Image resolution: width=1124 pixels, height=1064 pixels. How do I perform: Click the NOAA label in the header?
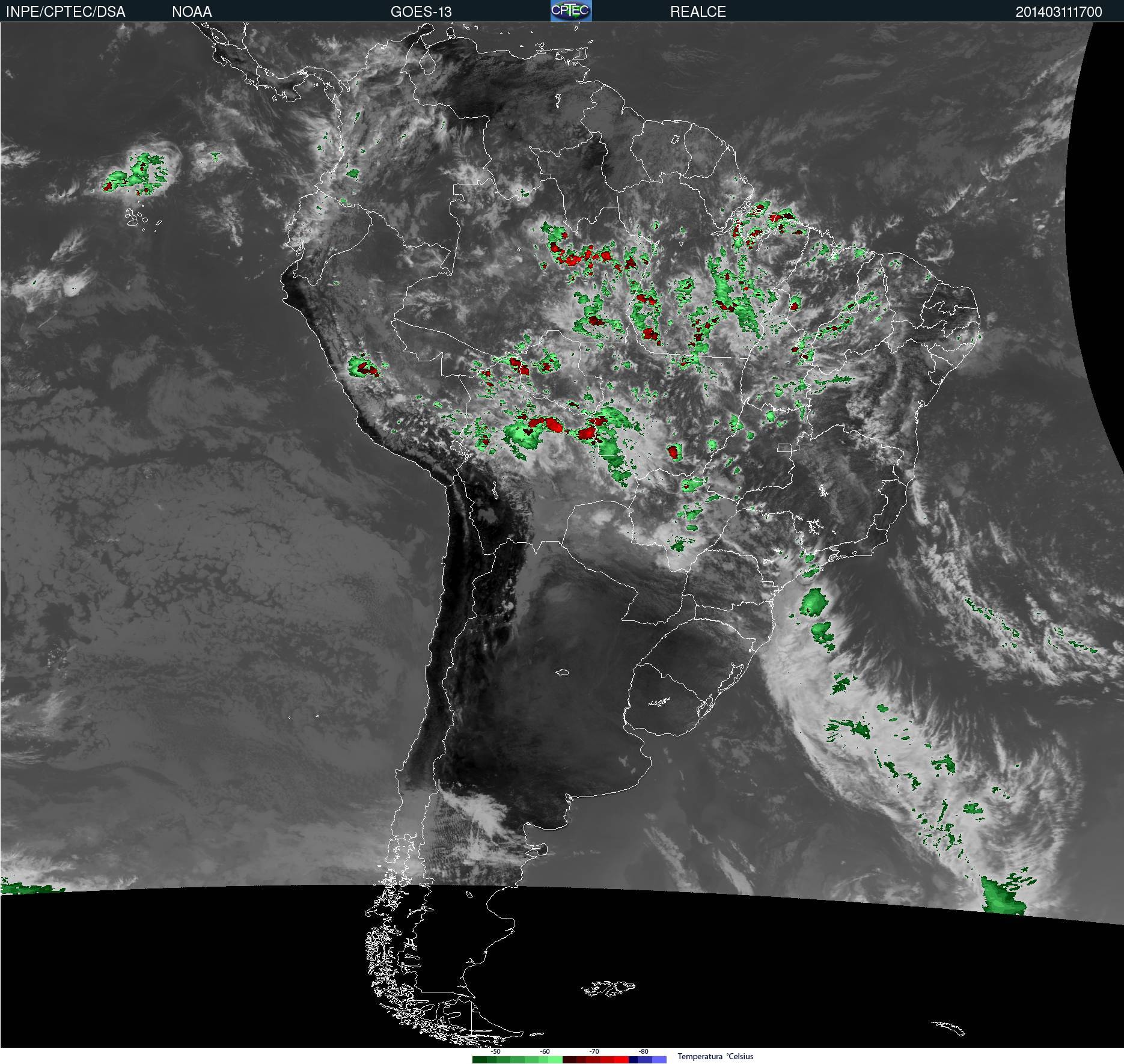(x=192, y=11)
